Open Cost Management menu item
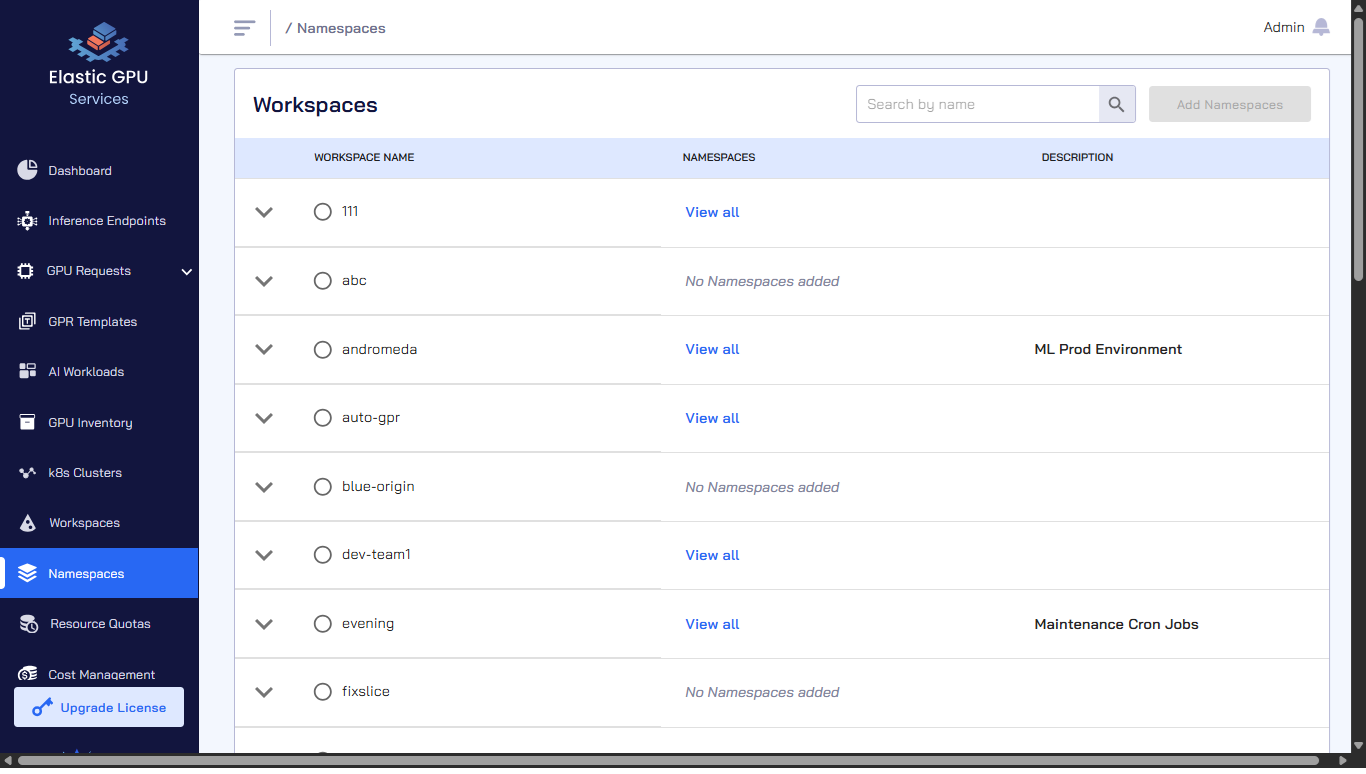Screen dimensions: 1366x774 pos(99,674)
